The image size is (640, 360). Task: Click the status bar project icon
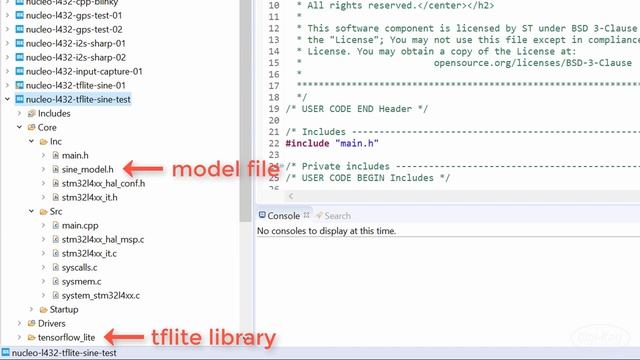[x=5, y=353]
